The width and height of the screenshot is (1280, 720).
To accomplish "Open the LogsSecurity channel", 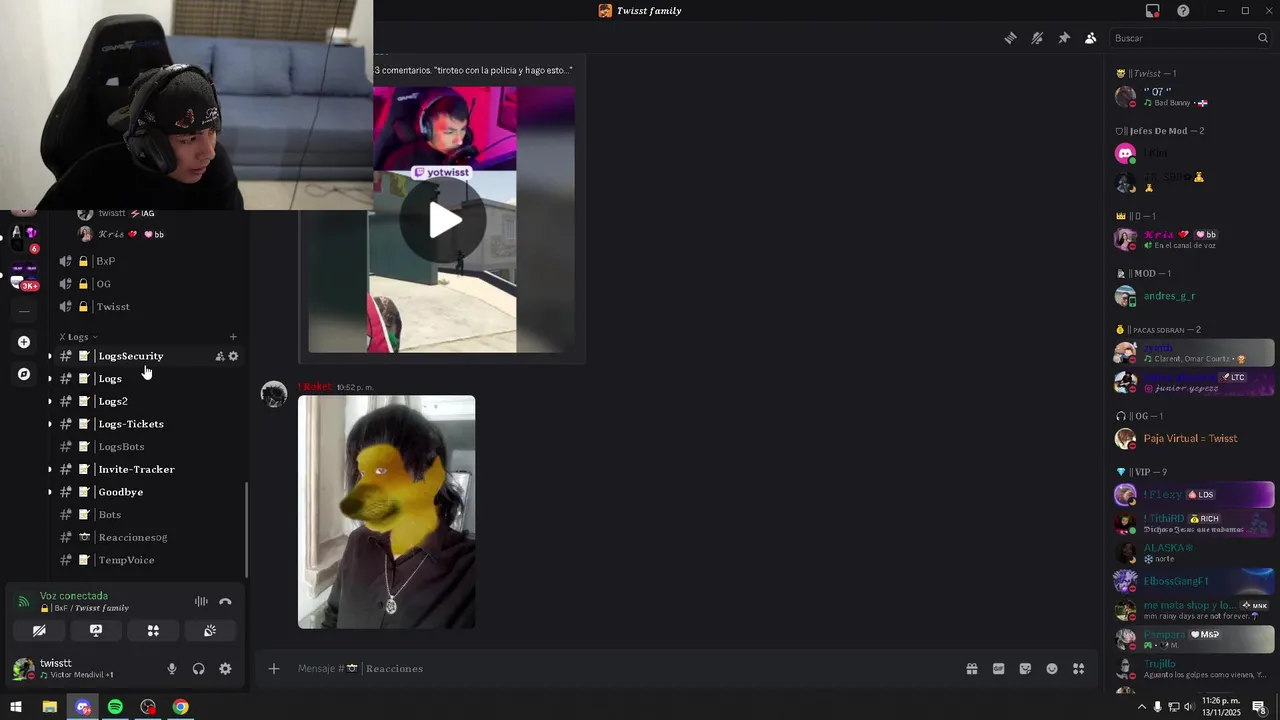I will click(130, 356).
